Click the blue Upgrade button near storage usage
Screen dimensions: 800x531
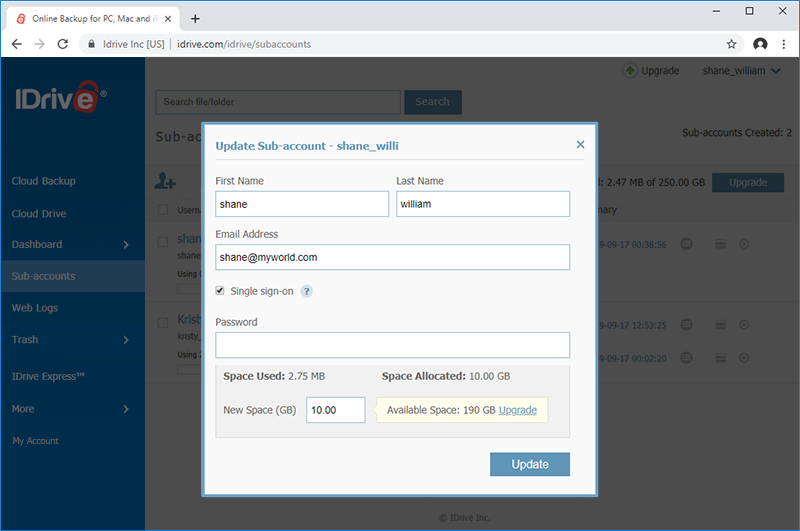pyautogui.click(x=748, y=183)
